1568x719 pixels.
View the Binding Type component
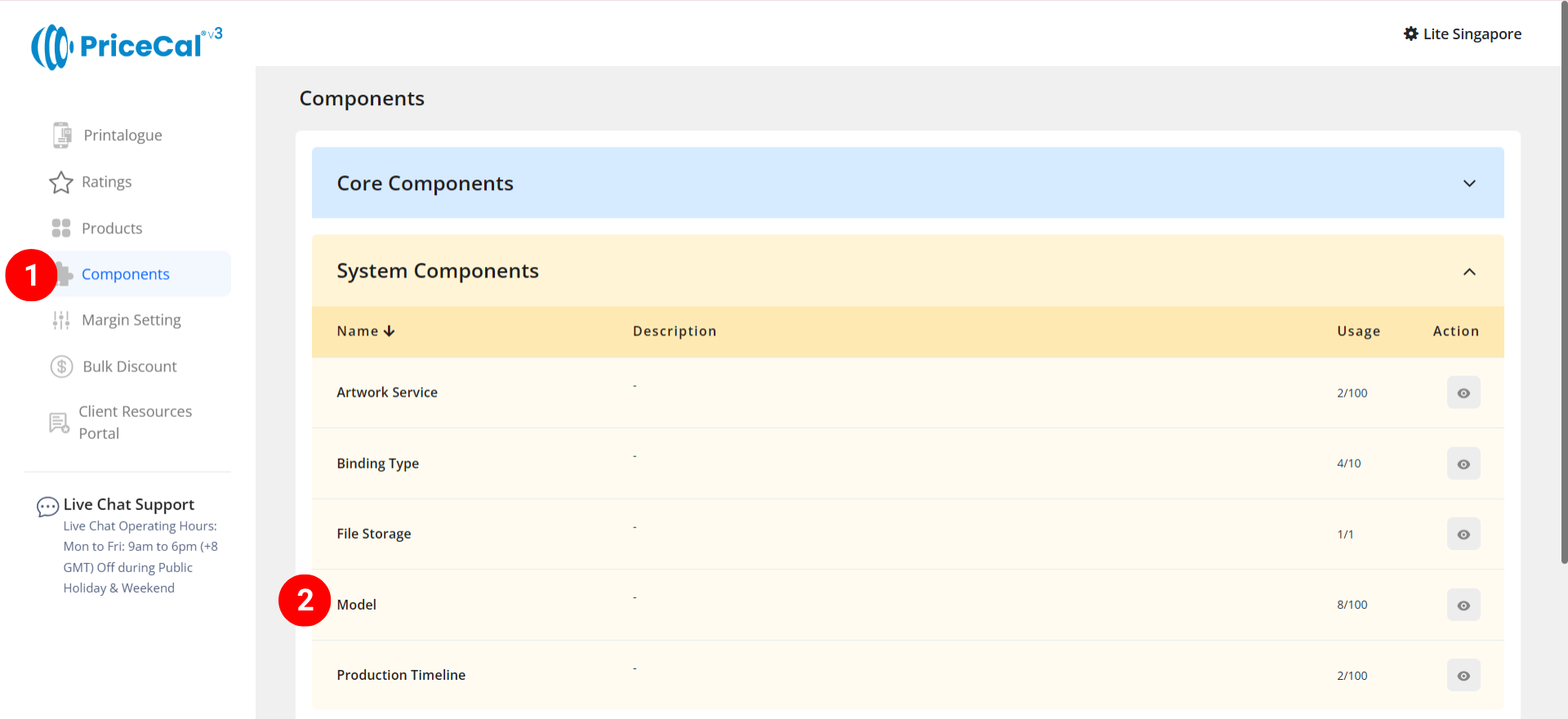pyautogui.click(x=1463, y=464)
